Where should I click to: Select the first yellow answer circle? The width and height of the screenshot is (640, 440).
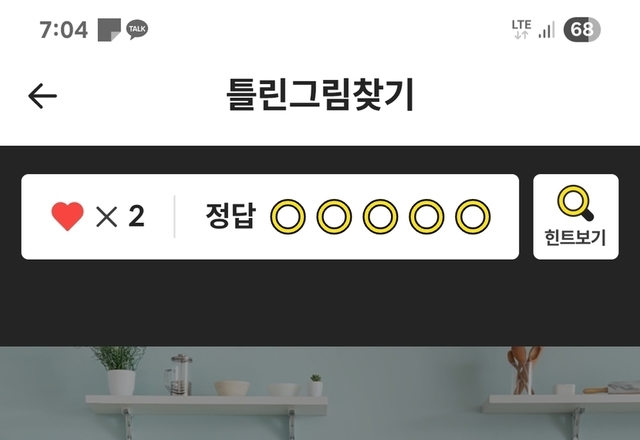click(x=288, y=216)
